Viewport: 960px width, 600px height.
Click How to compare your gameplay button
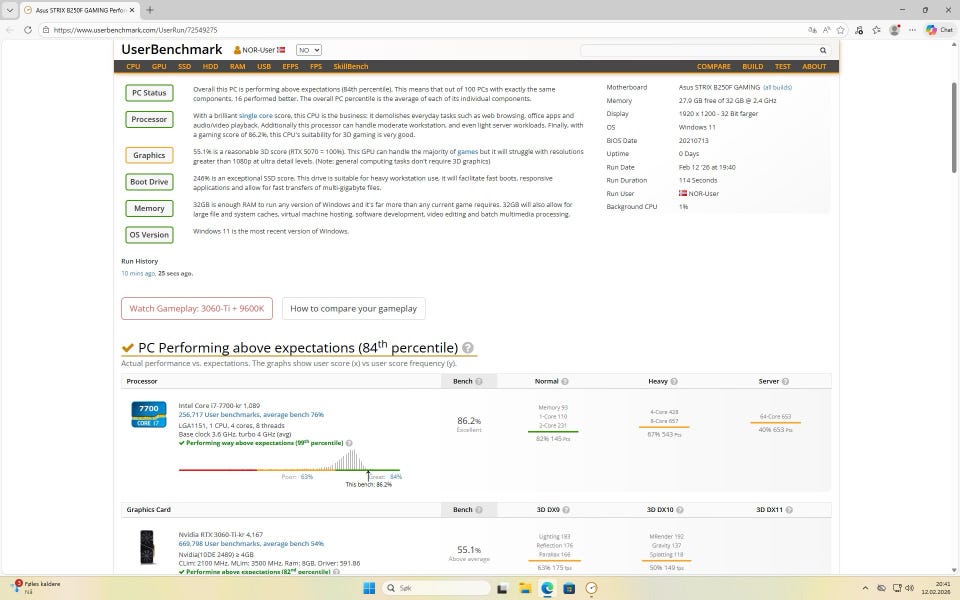point(353,308)
